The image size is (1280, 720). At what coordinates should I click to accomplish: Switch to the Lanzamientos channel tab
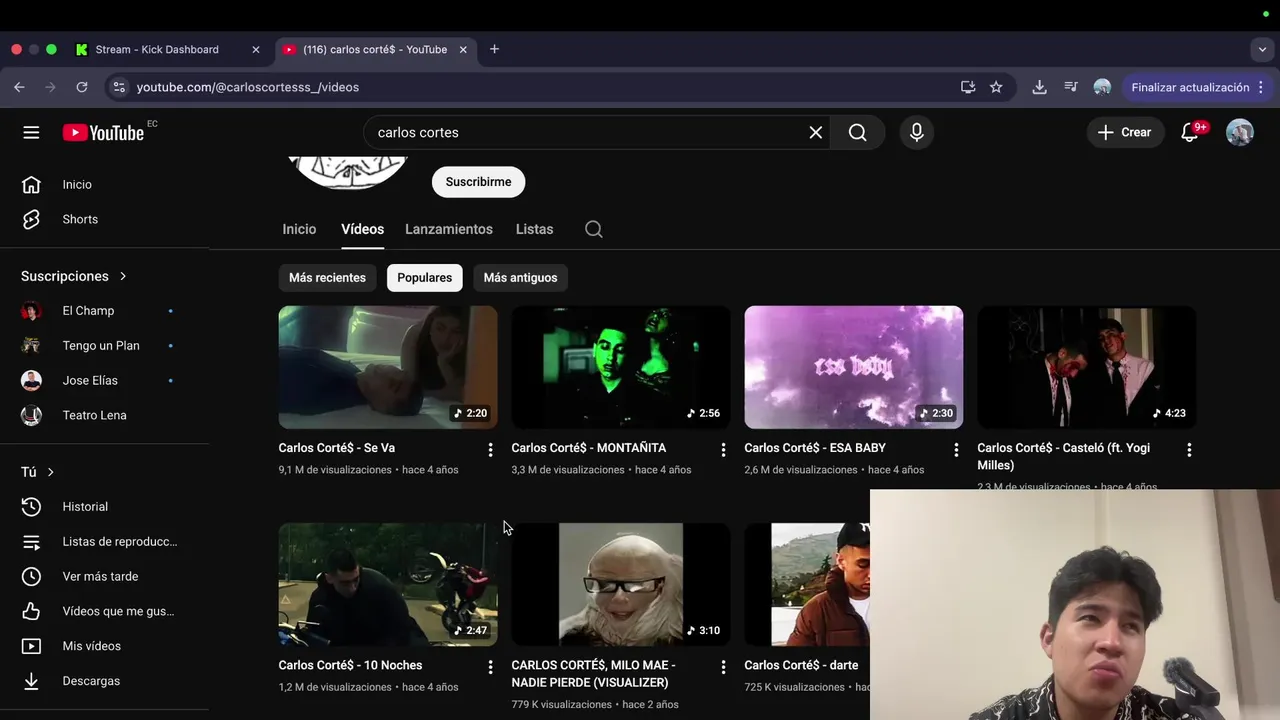pyautogui.click(x=449, y=229)
